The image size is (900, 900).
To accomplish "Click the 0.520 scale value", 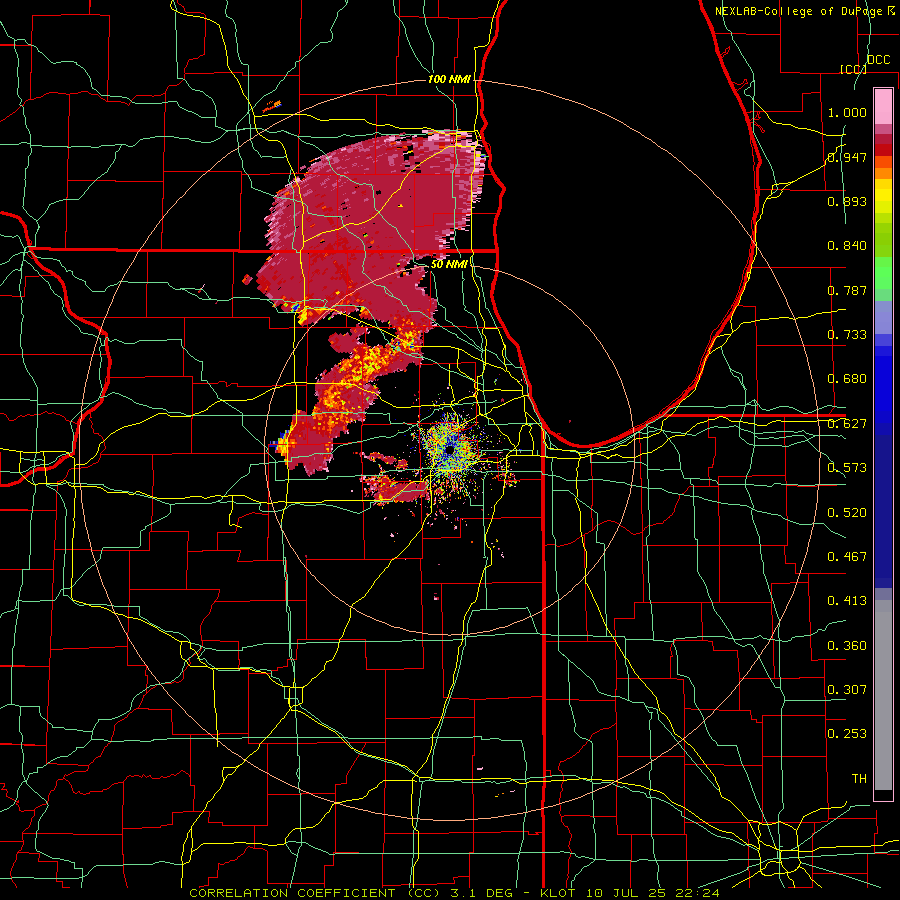I will pyautogui.click(x=847, y=513).
